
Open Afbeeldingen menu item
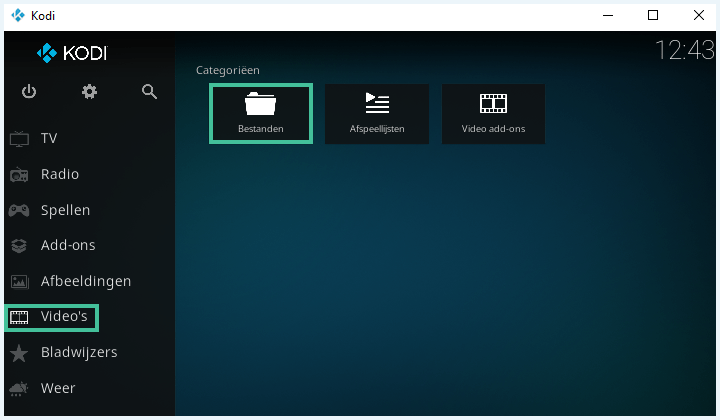pos(86,281)
